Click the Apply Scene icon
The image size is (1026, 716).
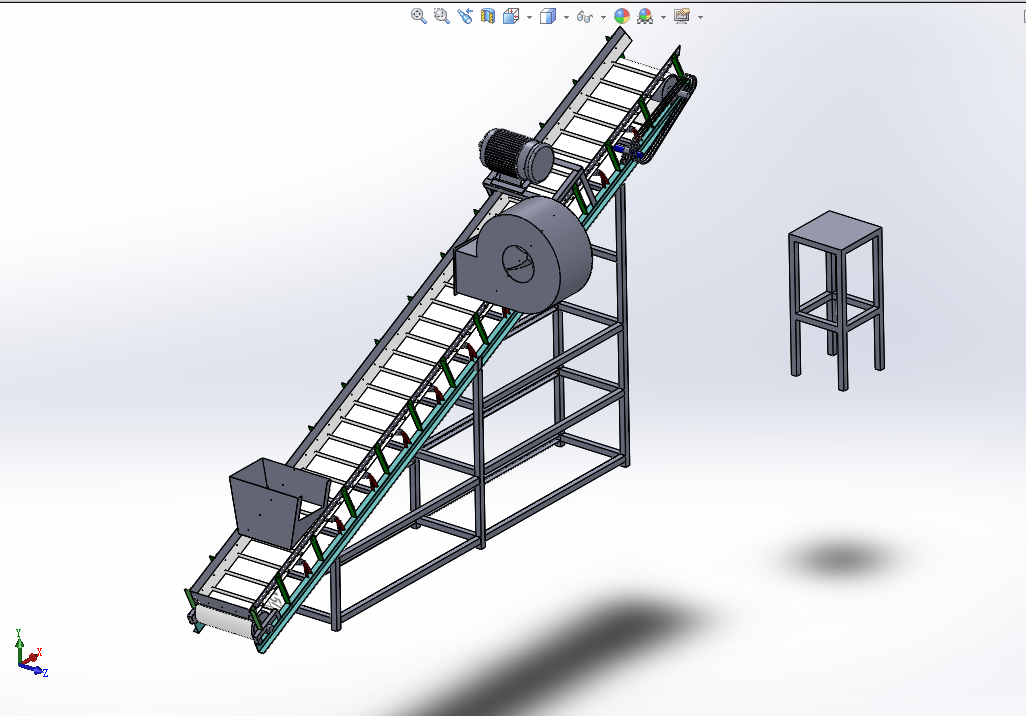click(x=645, y=16)
